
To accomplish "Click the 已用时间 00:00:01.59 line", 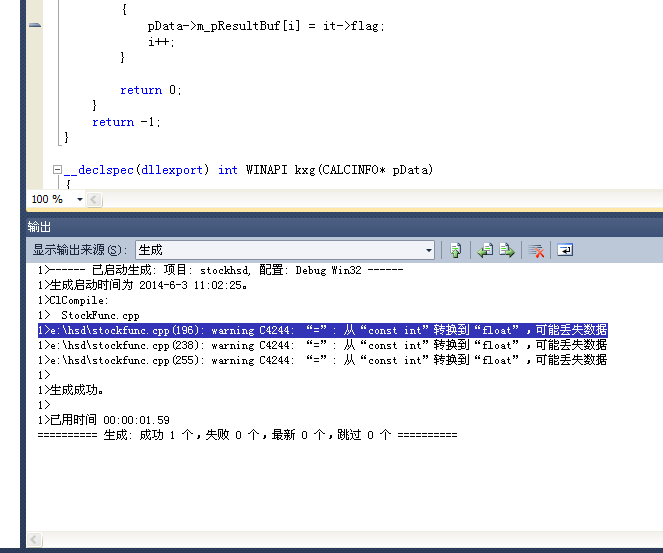I will click(104, 420).
